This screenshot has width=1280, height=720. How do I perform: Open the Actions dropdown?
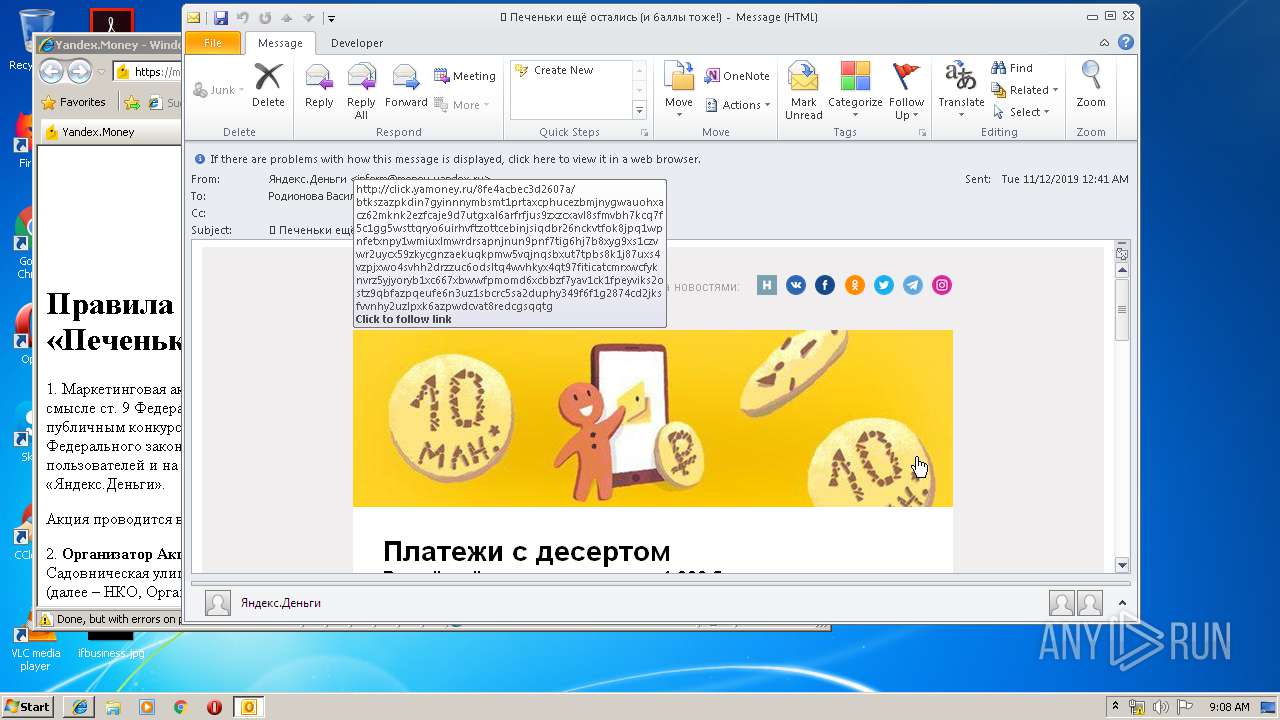738,105
